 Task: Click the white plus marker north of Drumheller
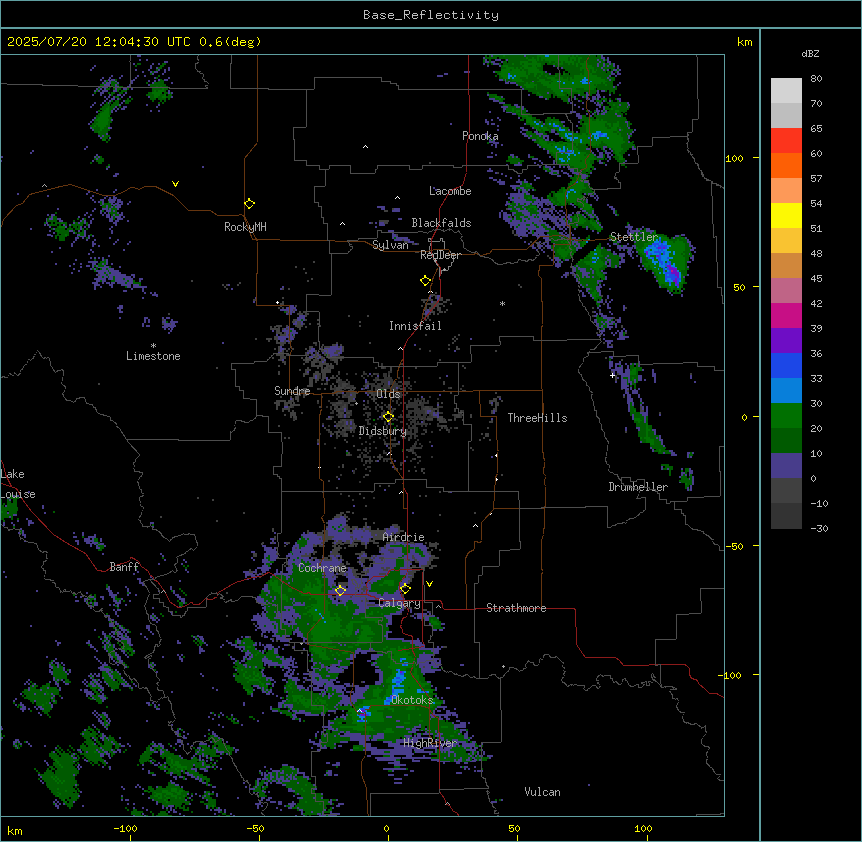[x=612, y=375]
